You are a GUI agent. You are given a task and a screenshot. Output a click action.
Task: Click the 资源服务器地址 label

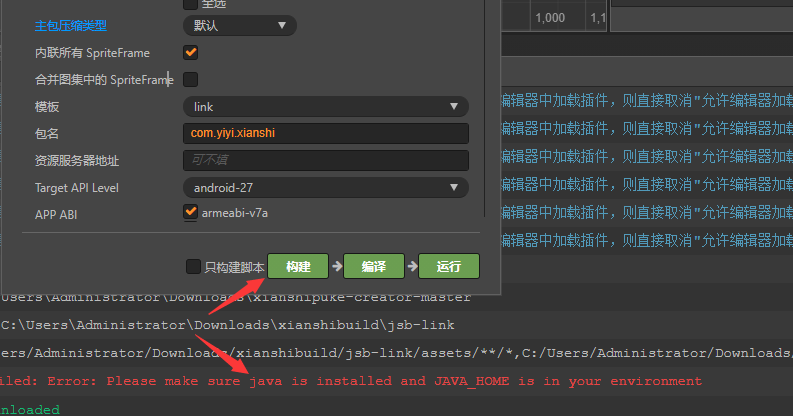pyautogui.click(x=76, y=161)
